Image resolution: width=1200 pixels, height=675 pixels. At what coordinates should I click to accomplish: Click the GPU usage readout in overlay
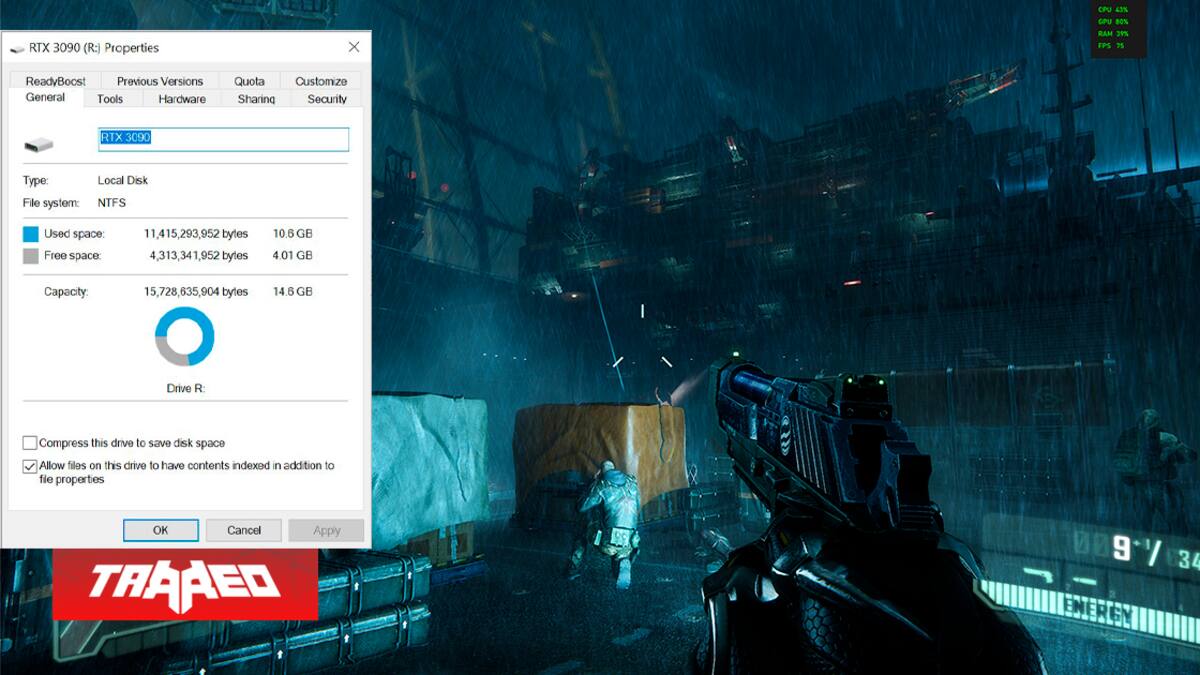point(1114,22)
